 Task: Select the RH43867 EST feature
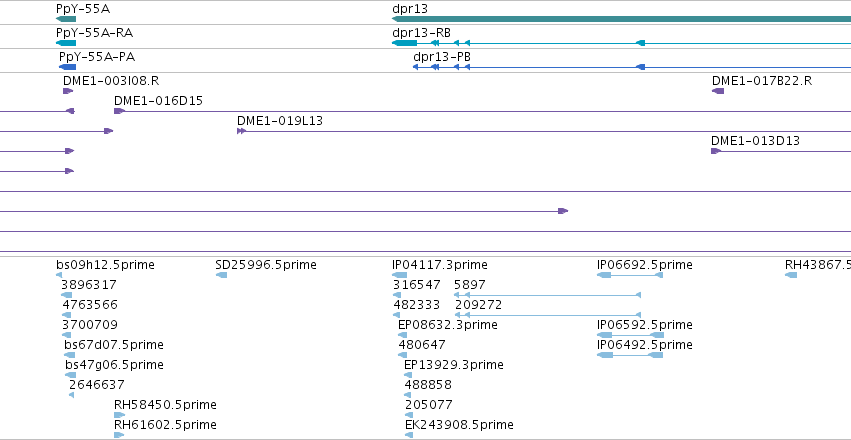[x=791, y=275]
